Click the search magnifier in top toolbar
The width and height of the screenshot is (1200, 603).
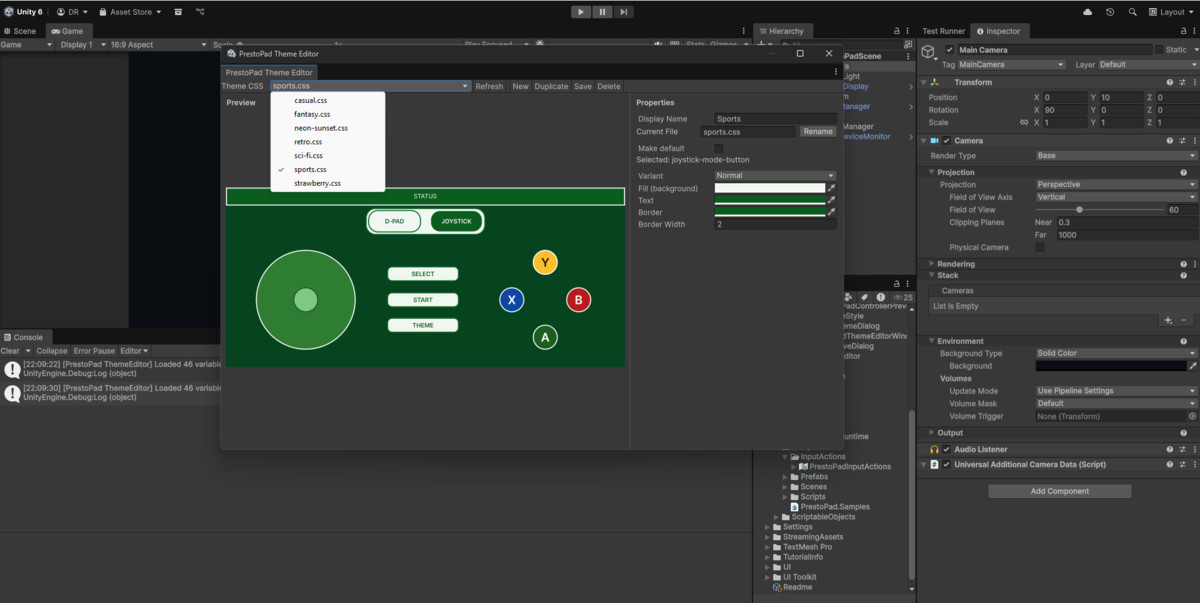tap(1133, 12)
